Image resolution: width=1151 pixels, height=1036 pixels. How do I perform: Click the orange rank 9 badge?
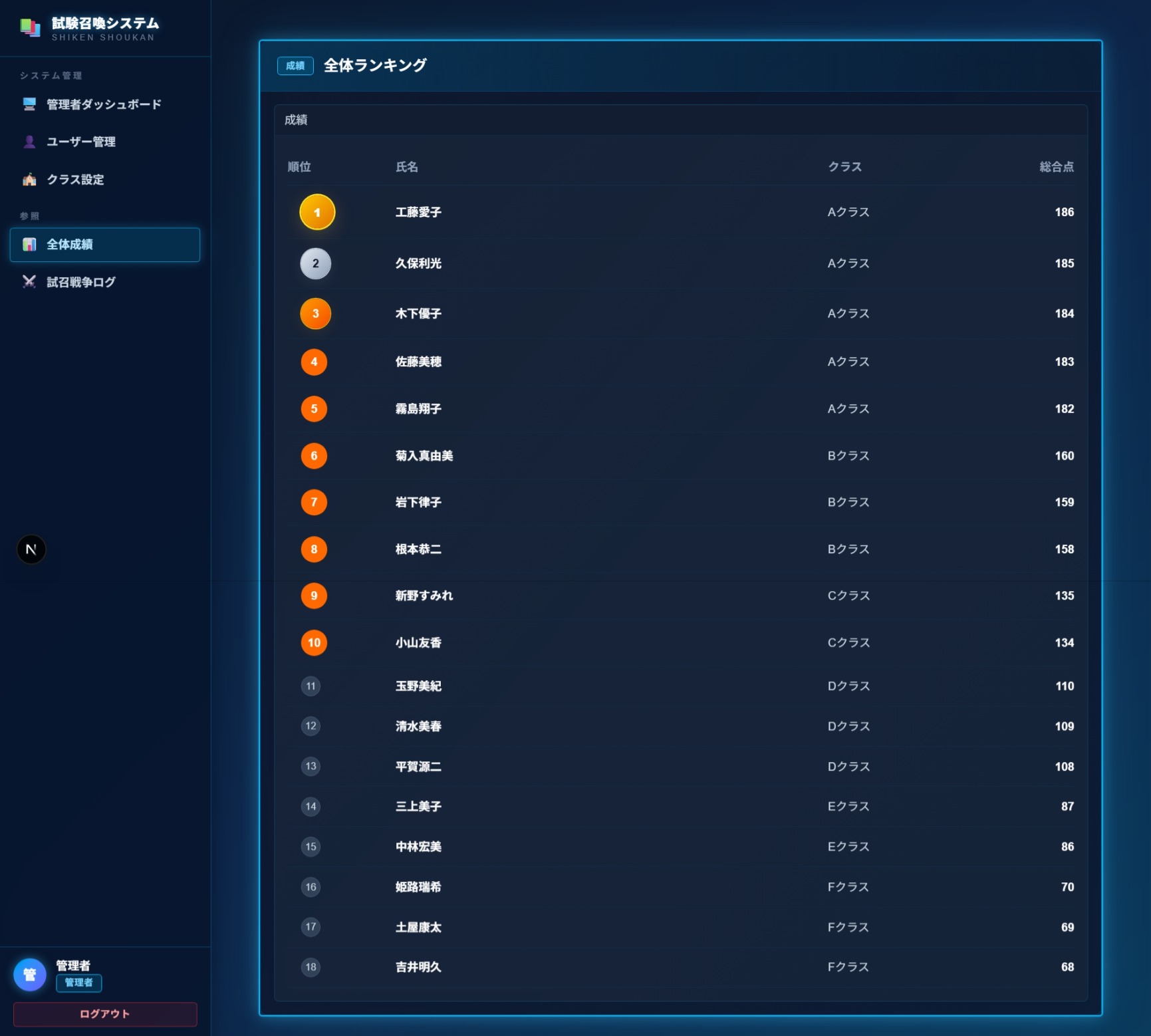pos(314,596)
